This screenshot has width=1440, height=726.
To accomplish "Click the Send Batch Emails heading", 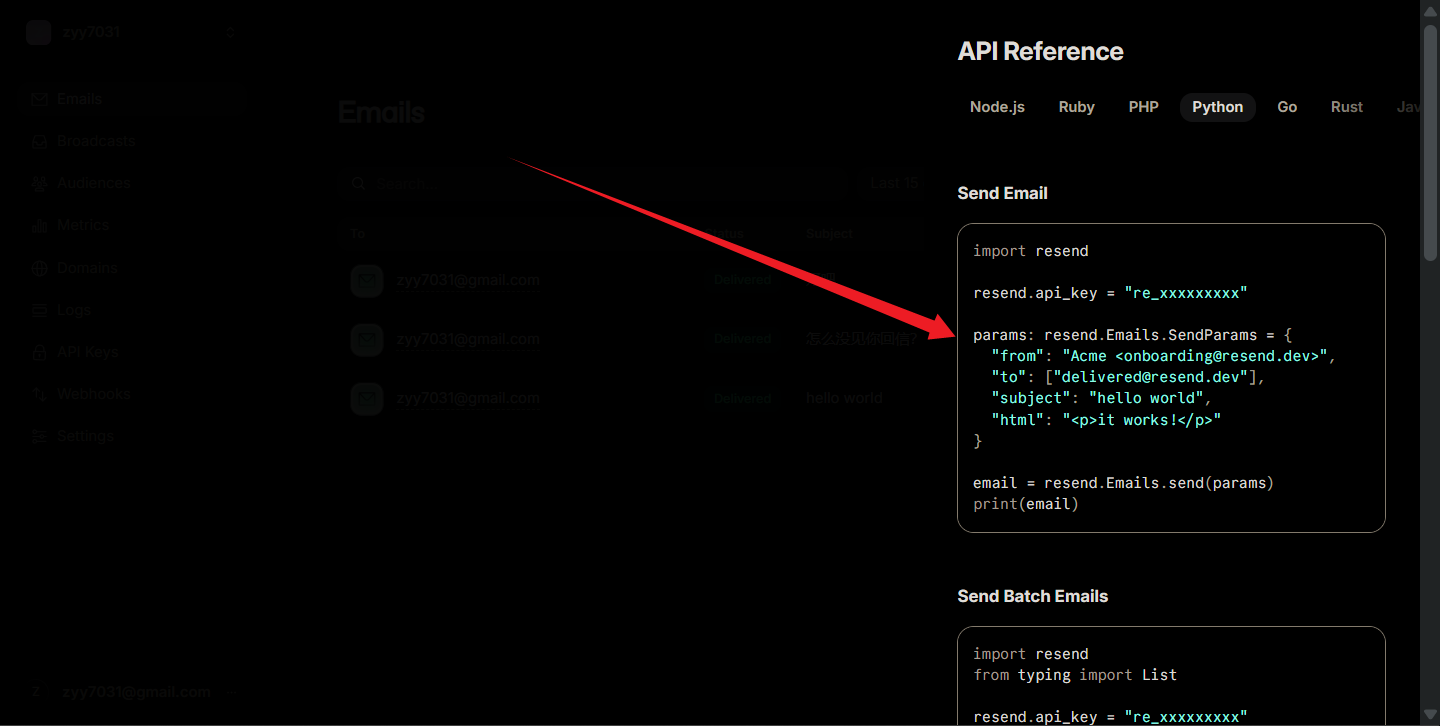I will coord(1032,596).
